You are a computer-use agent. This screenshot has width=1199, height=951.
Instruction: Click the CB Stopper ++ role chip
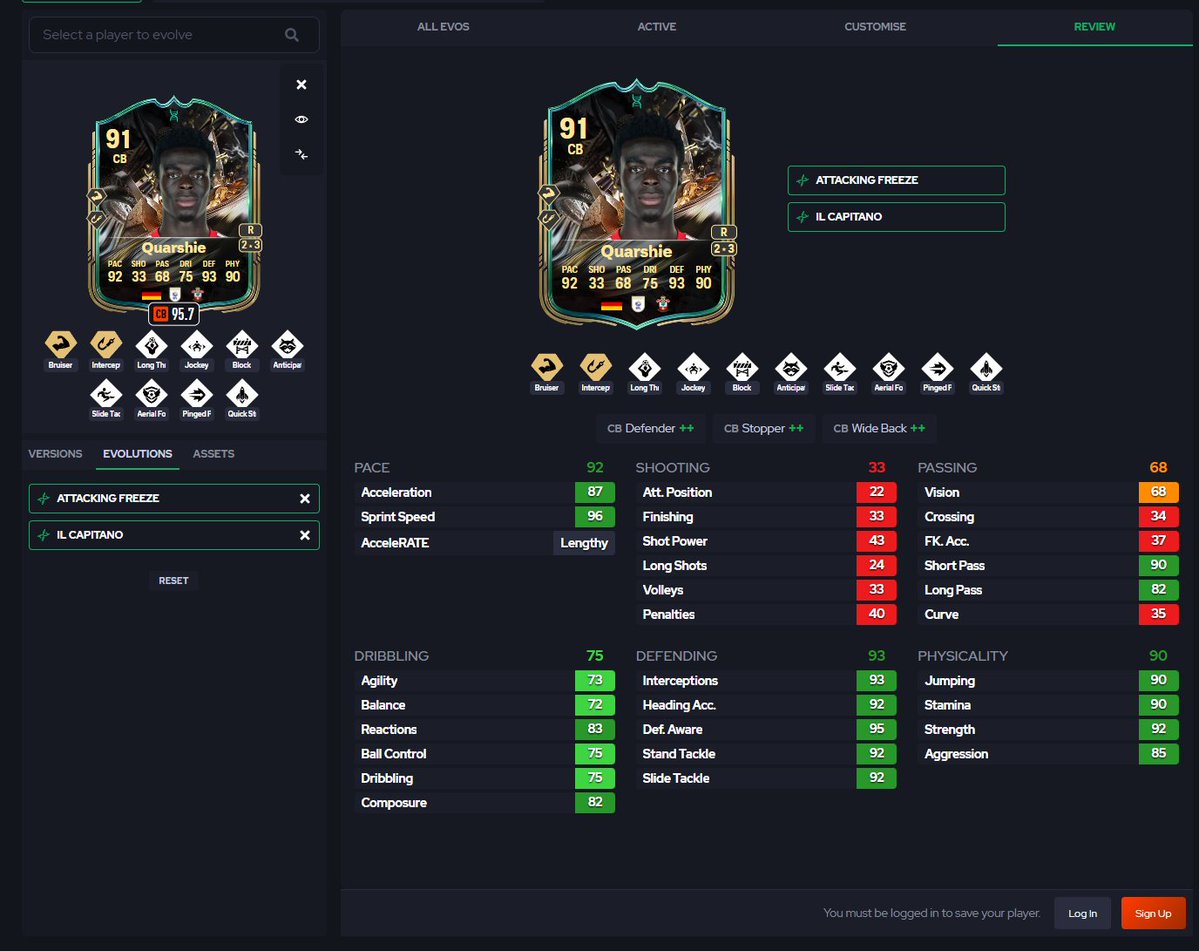pos(764,429)
